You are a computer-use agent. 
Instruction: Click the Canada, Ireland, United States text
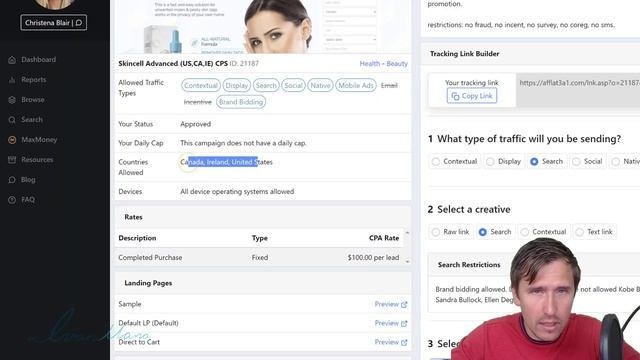(x=226, y=162)
